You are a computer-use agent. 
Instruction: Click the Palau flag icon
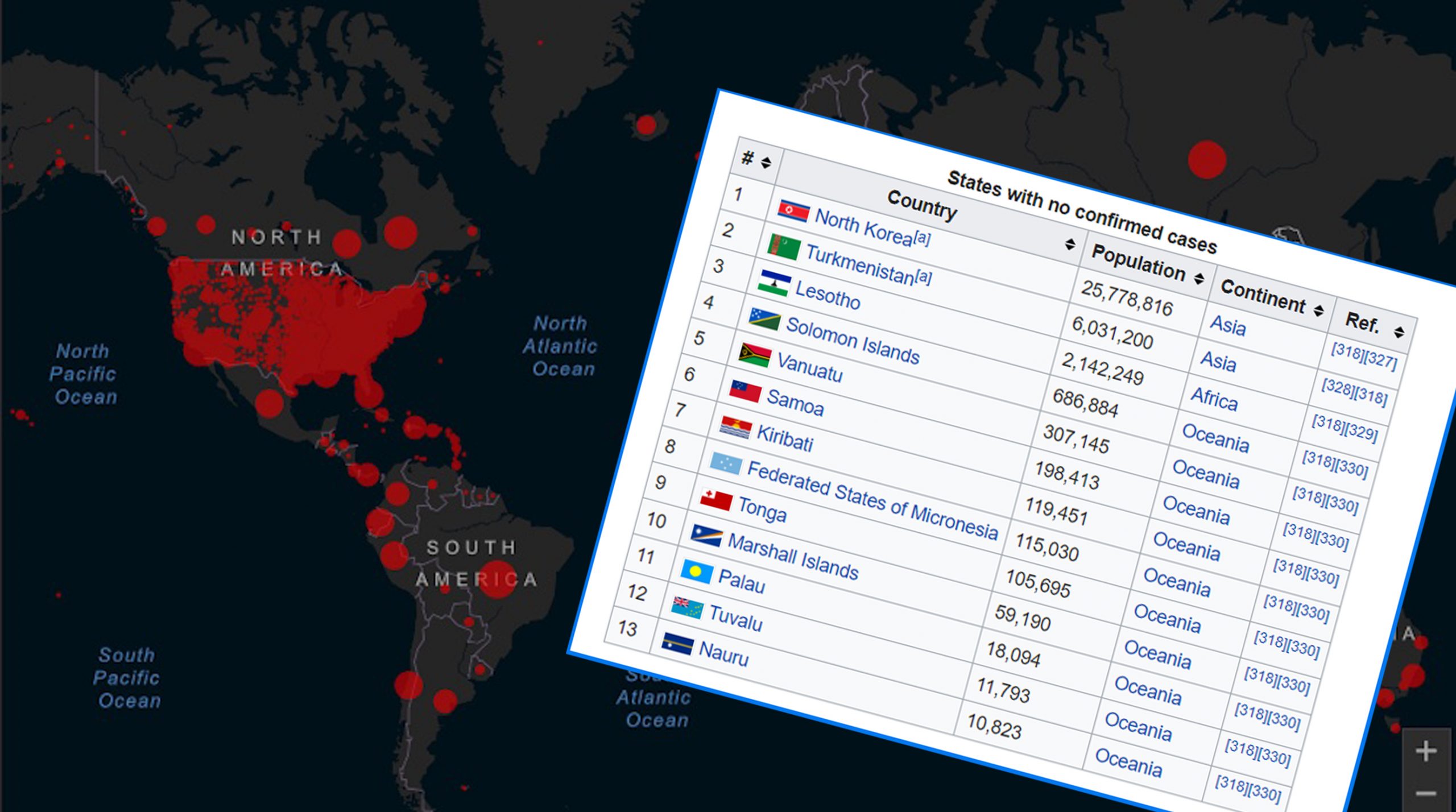(697, 571)
